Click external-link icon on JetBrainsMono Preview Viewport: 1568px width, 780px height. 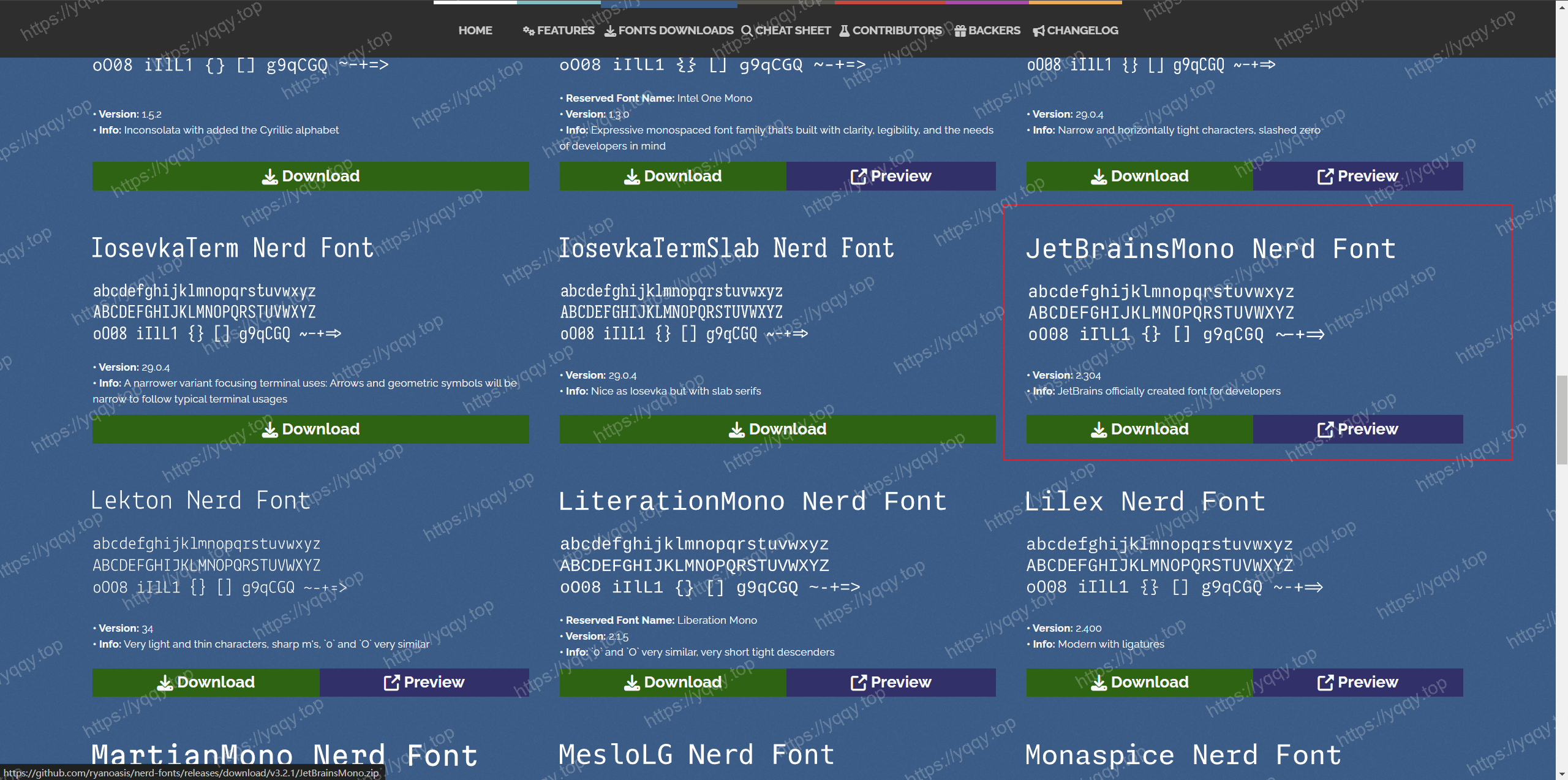[1325, 430]
